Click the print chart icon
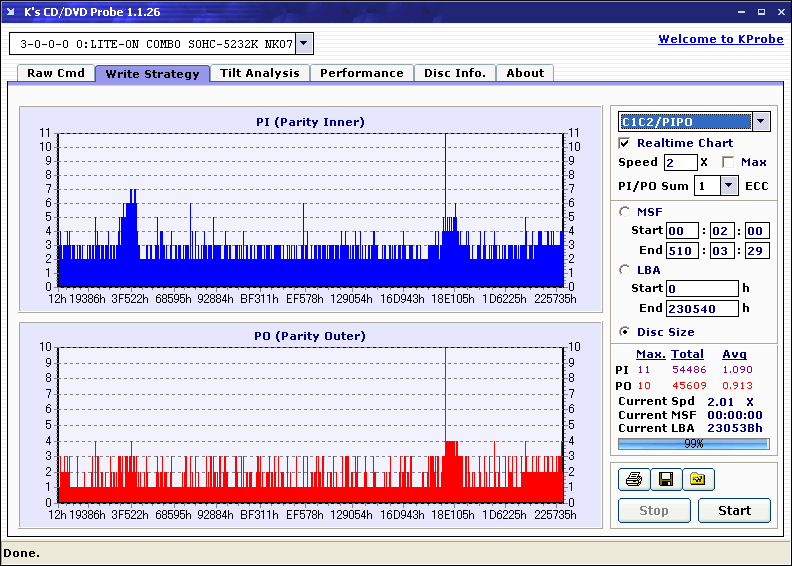This screenshot has width=792, height=566. click(x=633, y=480)
